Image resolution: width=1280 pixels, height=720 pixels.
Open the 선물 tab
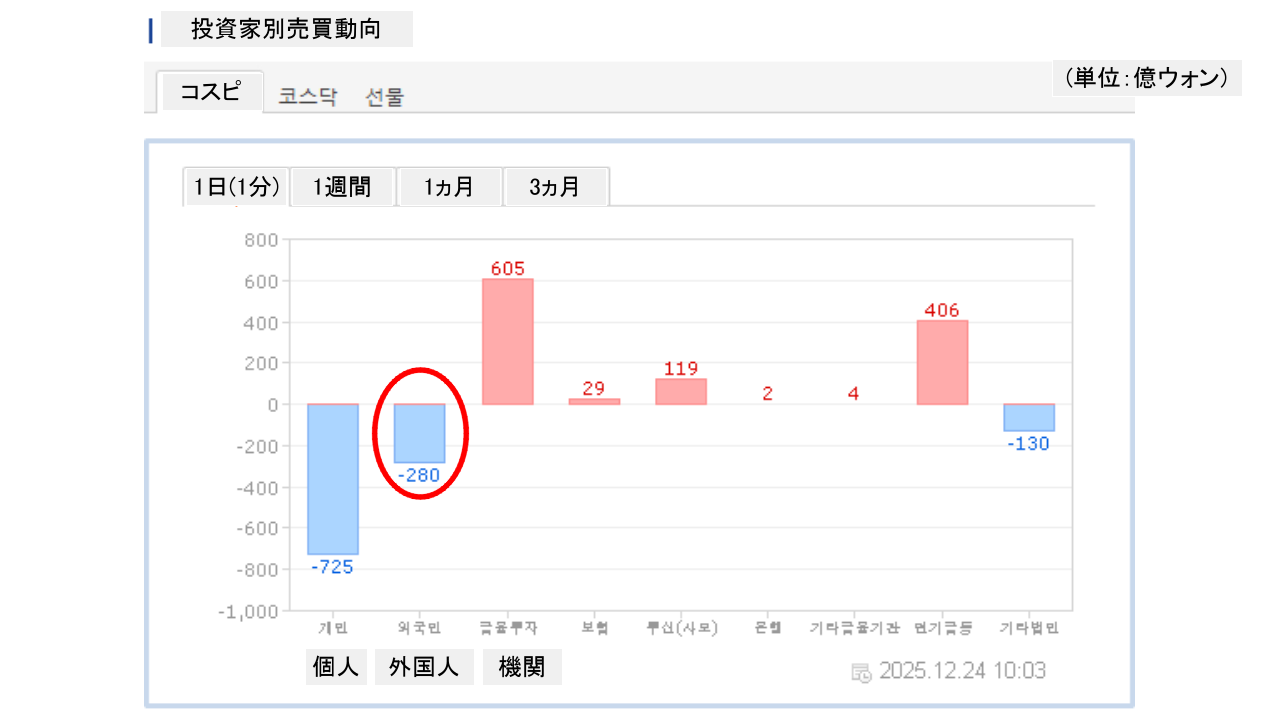pyautogui.click(x=385, y=97)
